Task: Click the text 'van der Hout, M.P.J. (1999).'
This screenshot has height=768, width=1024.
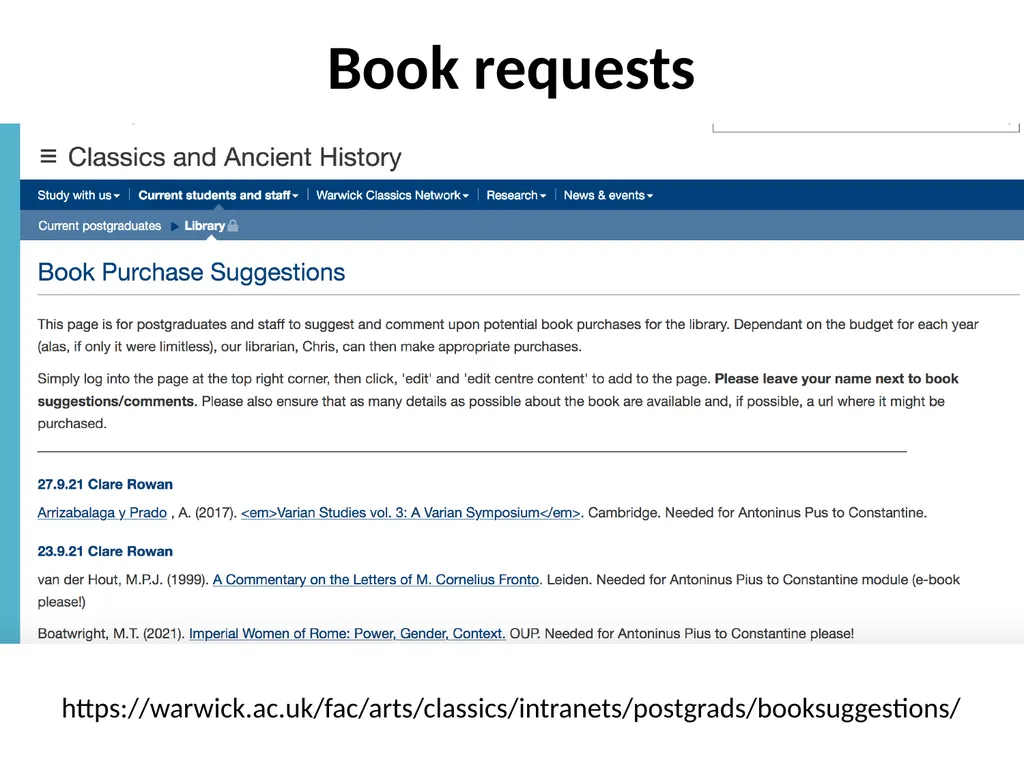Action: (x=123, y=580)
